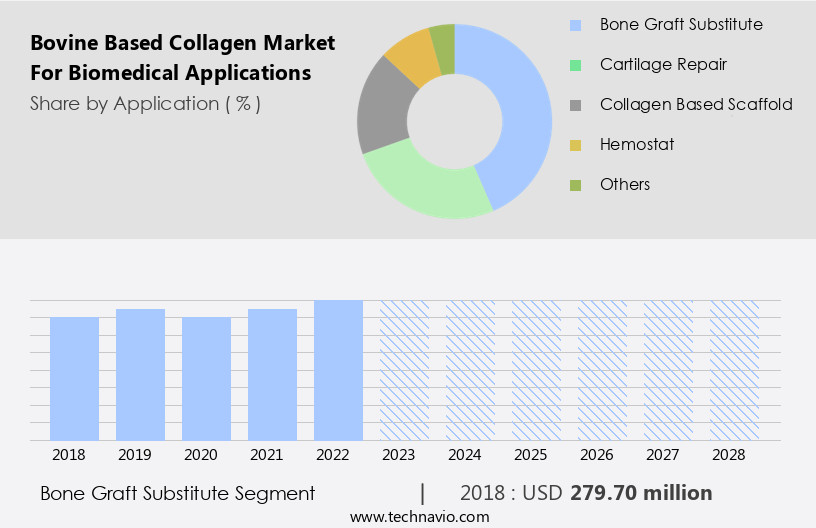Click the yellow Hemostat legend swatch
The image size is (816, 528).
[x=575, y=145]
